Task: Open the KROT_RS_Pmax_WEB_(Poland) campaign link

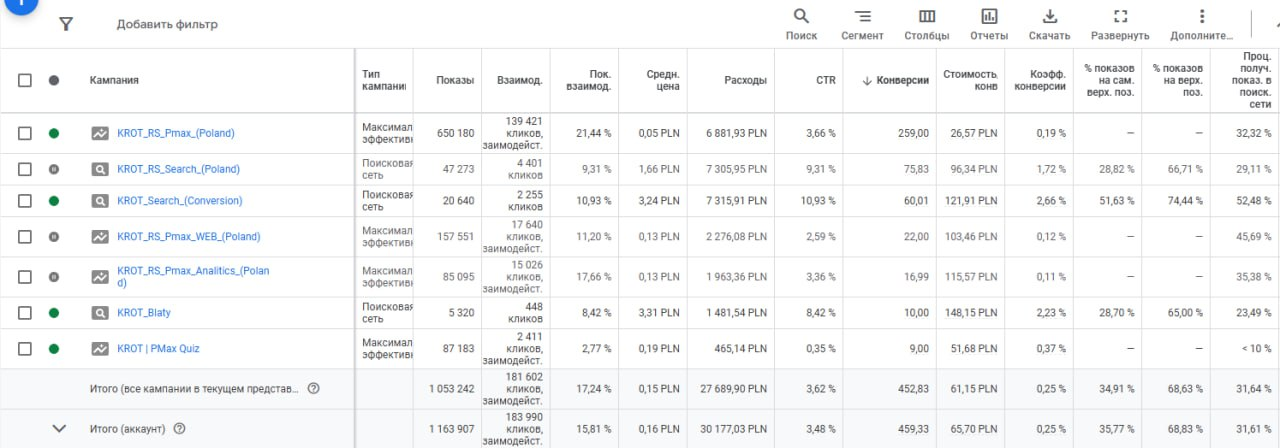Action: click(188, 237)
